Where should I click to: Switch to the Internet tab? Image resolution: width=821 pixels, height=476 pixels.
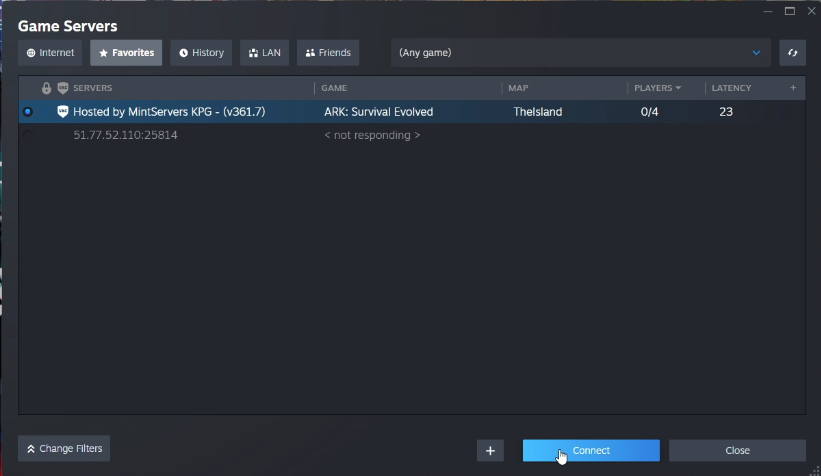[x=50, y=53]
